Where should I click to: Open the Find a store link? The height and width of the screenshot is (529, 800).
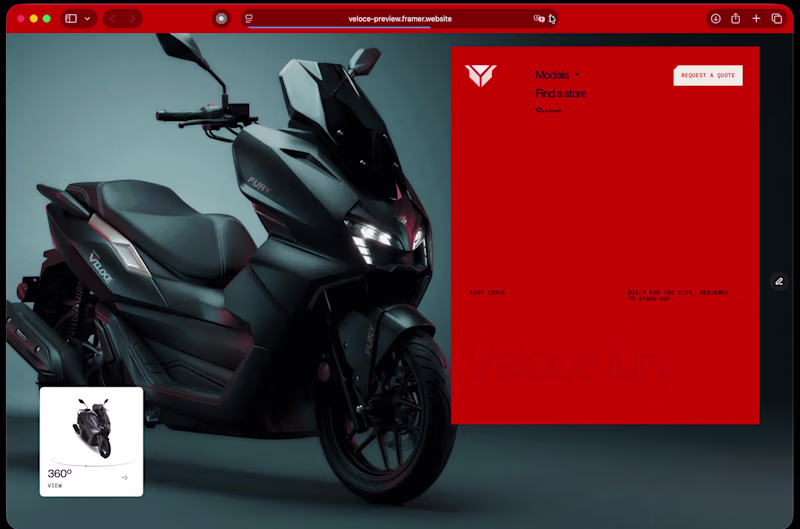[560, 93]
